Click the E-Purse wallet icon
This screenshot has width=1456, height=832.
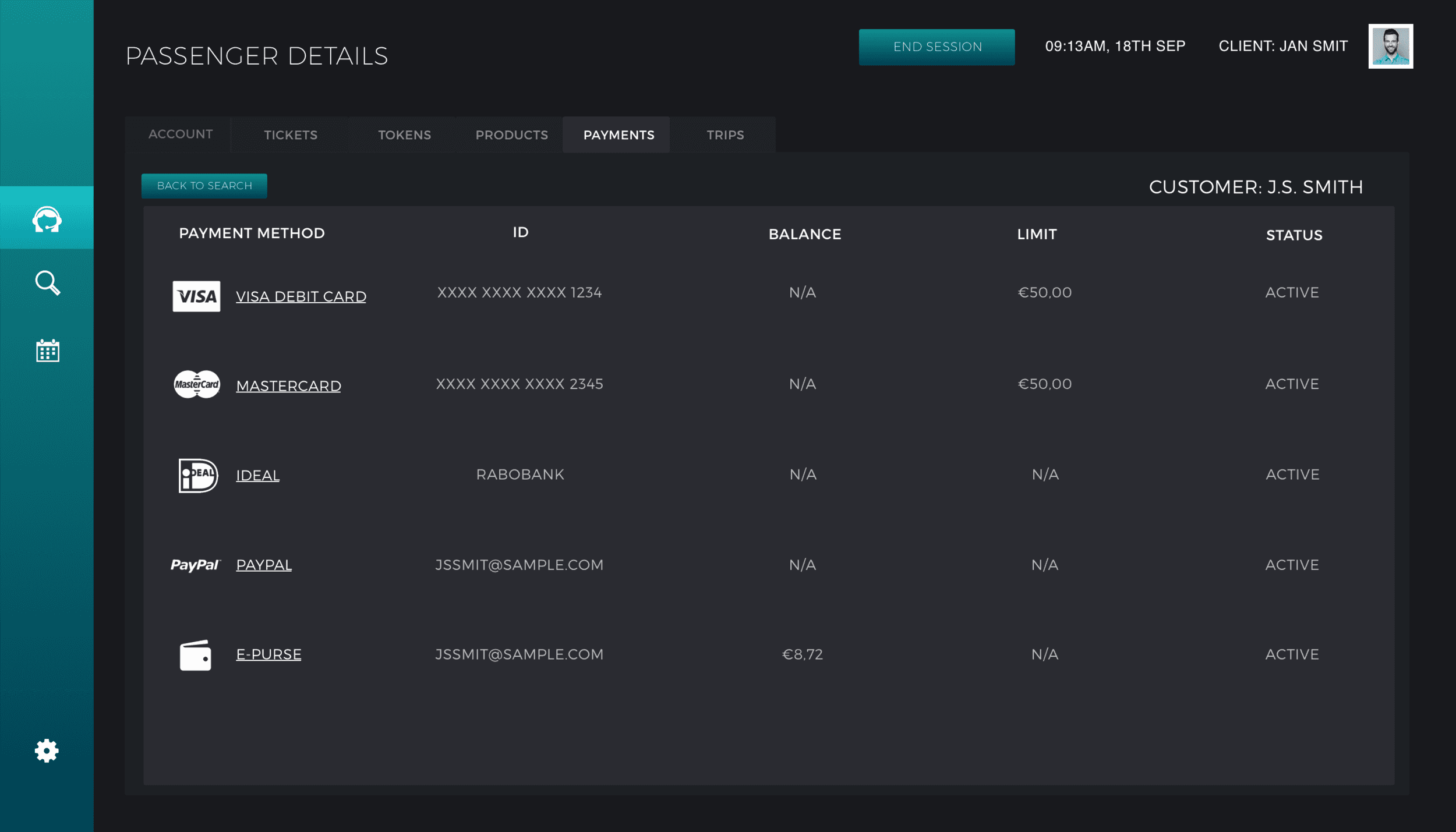pos(195,655)
